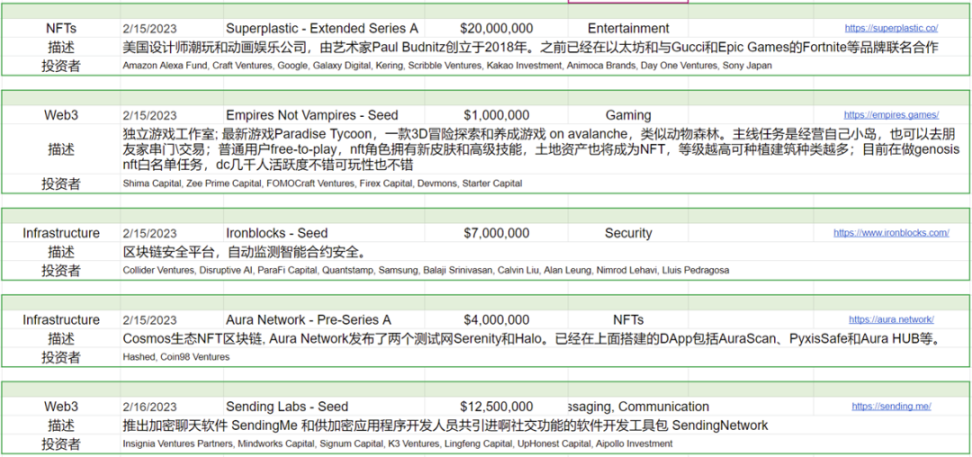This screenshot has height=457, width=972.
Task: Select the Paradise Tycoon description text
Action: [541, 149]
